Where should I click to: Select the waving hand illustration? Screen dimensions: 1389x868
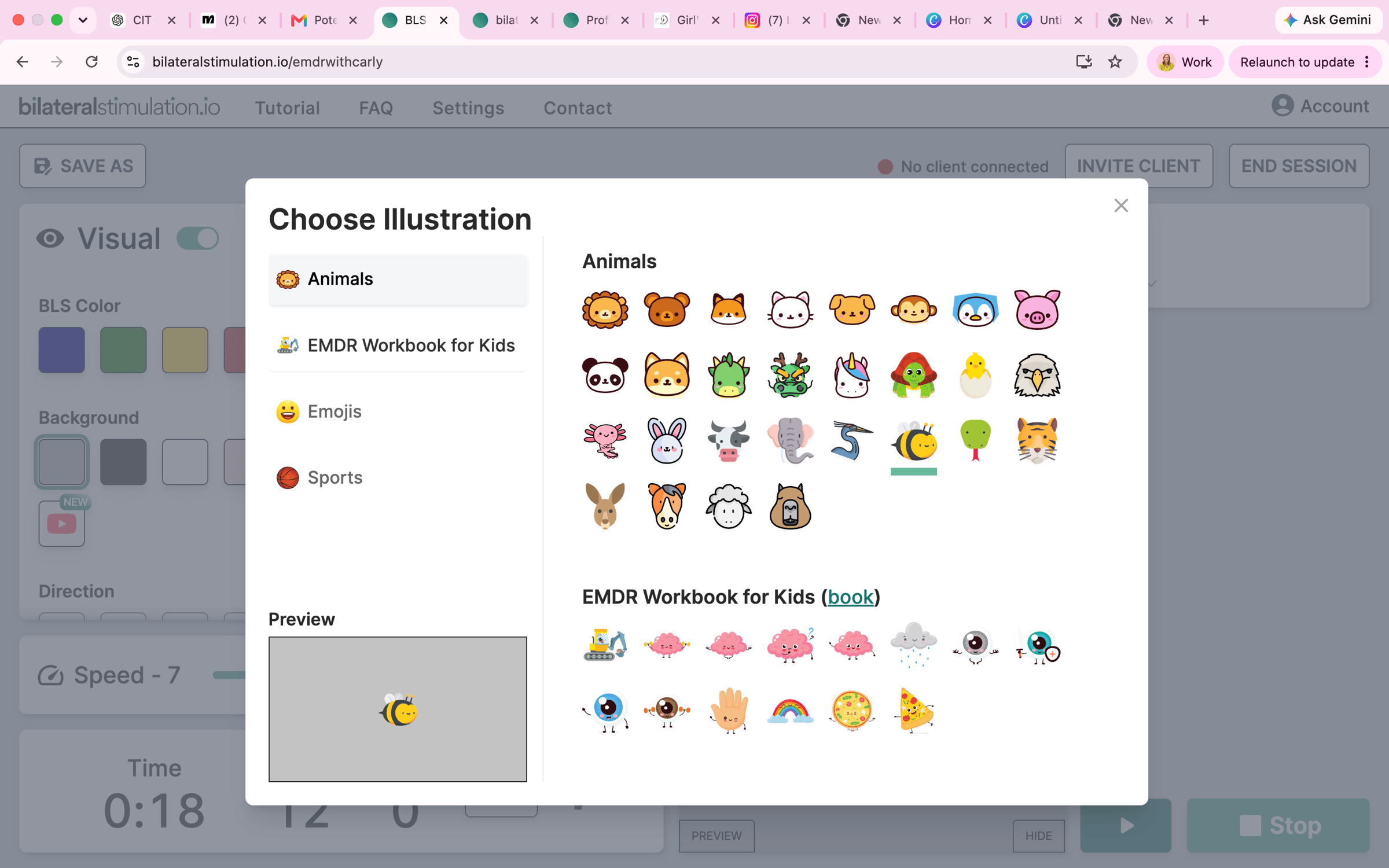(729, 711)
